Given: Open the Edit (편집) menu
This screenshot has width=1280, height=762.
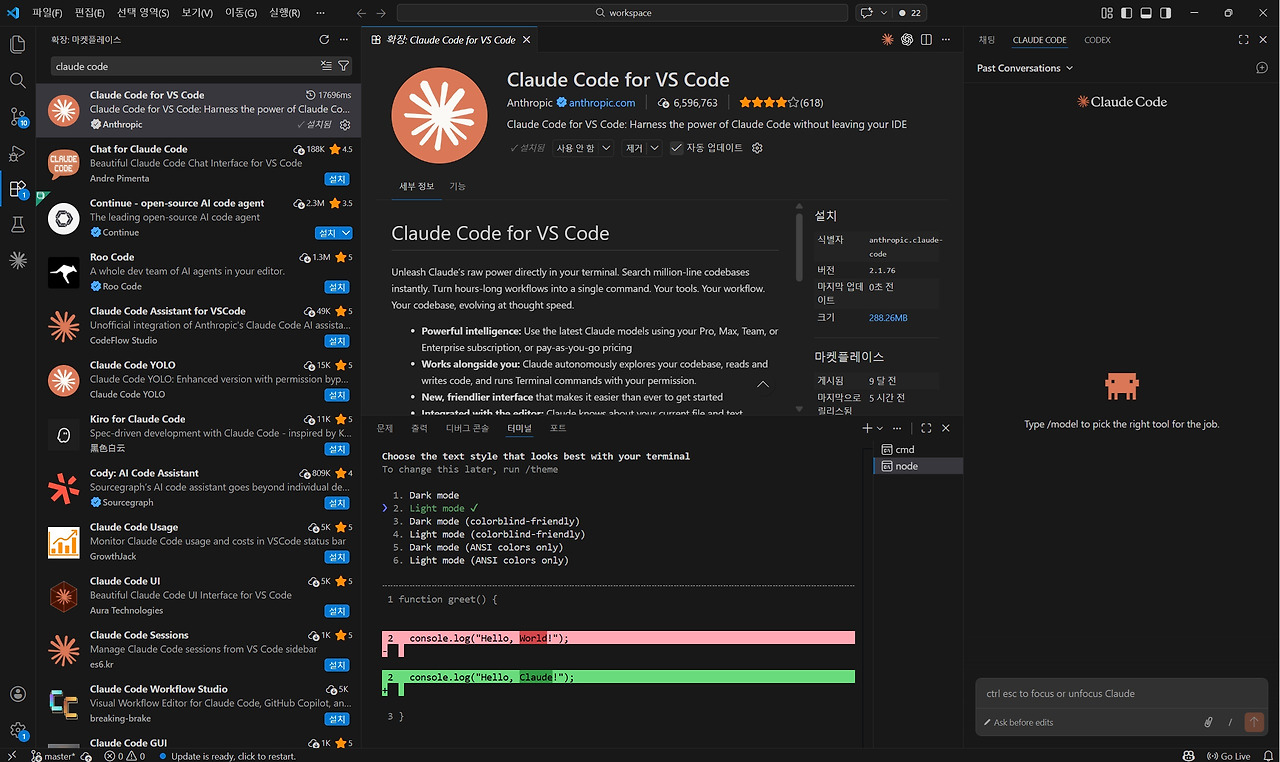Looking at the screenshot, I should pyautogui.click(x=89, y=13).
